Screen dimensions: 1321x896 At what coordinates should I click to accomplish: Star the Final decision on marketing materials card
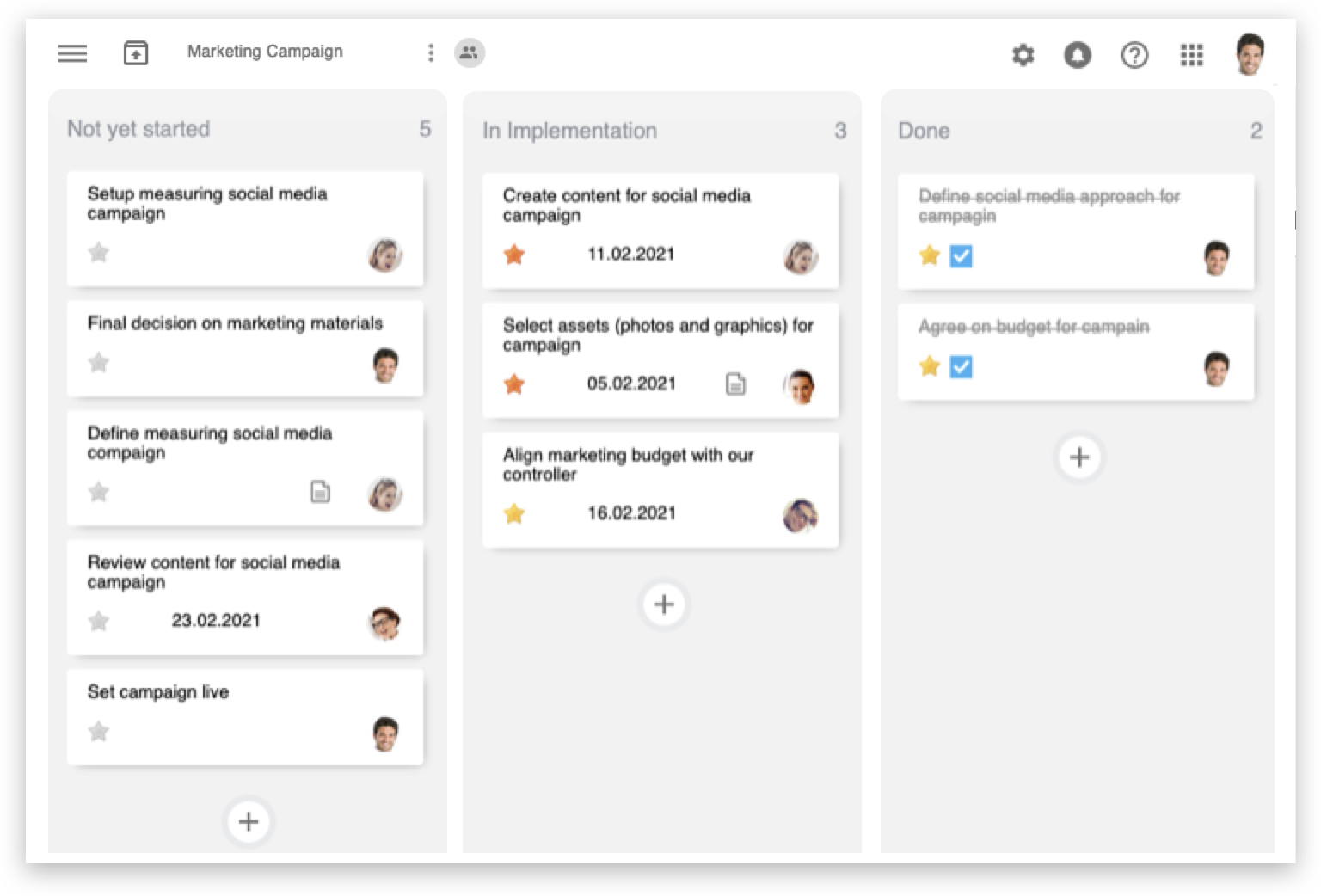tap(99, 363)
